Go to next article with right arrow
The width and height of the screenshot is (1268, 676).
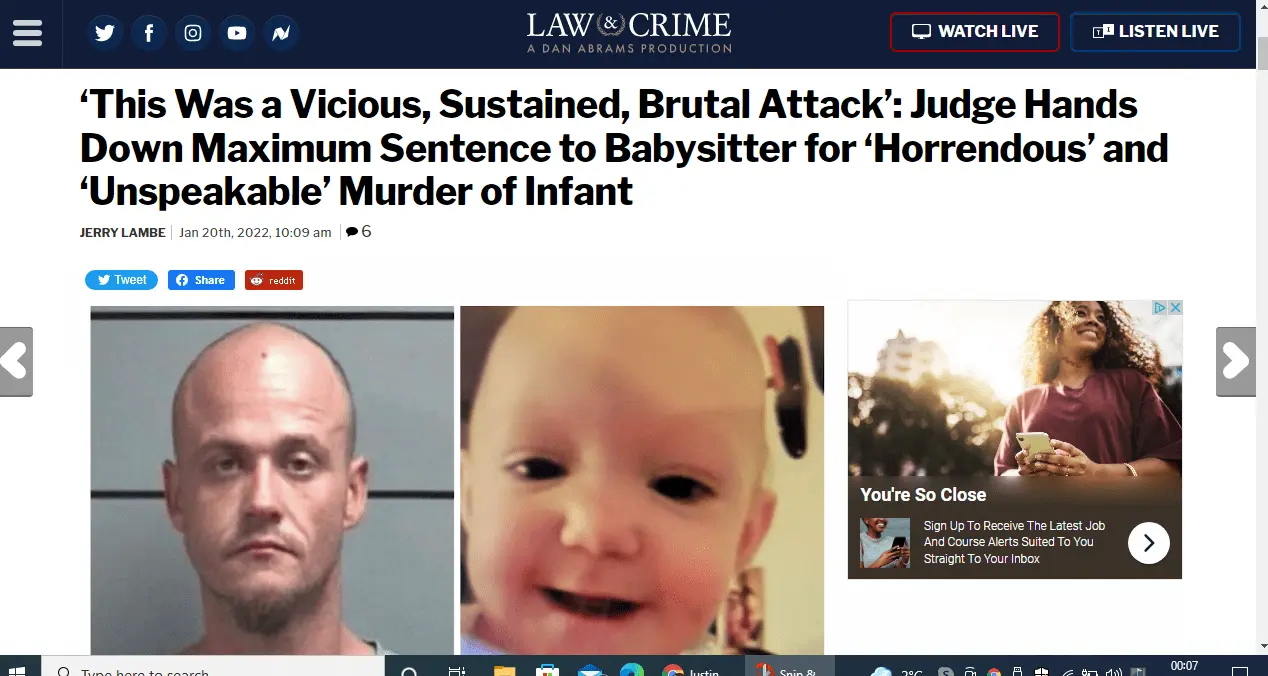(1237, 361)
